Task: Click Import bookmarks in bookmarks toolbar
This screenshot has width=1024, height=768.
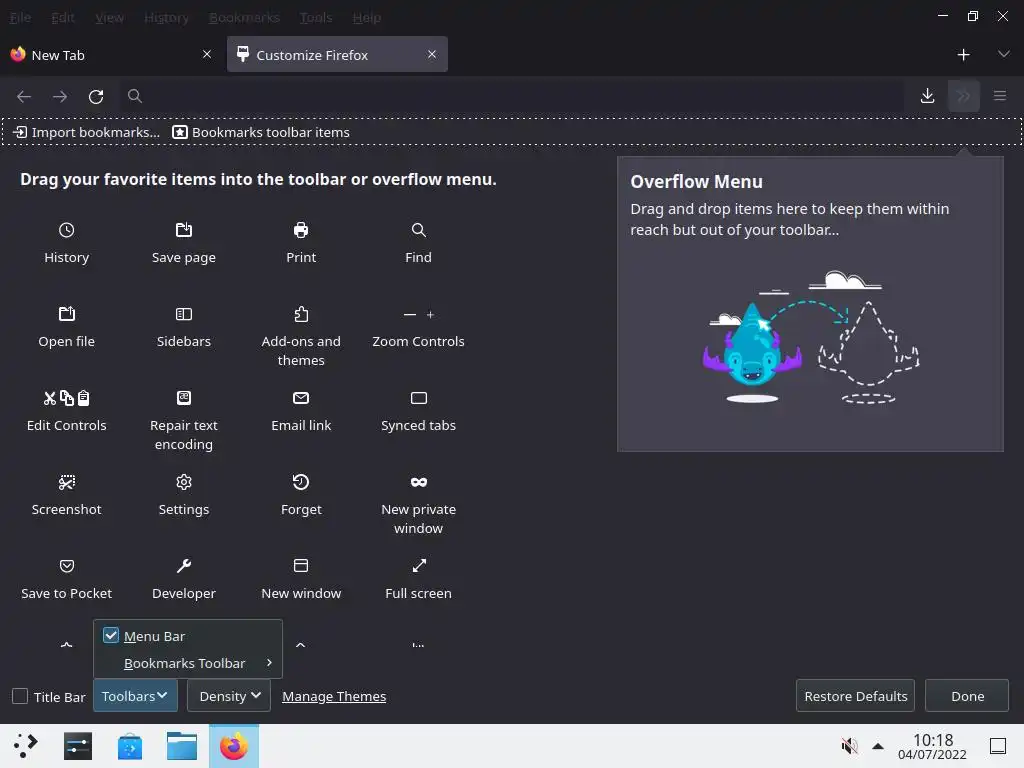Action: click(86, 132)
